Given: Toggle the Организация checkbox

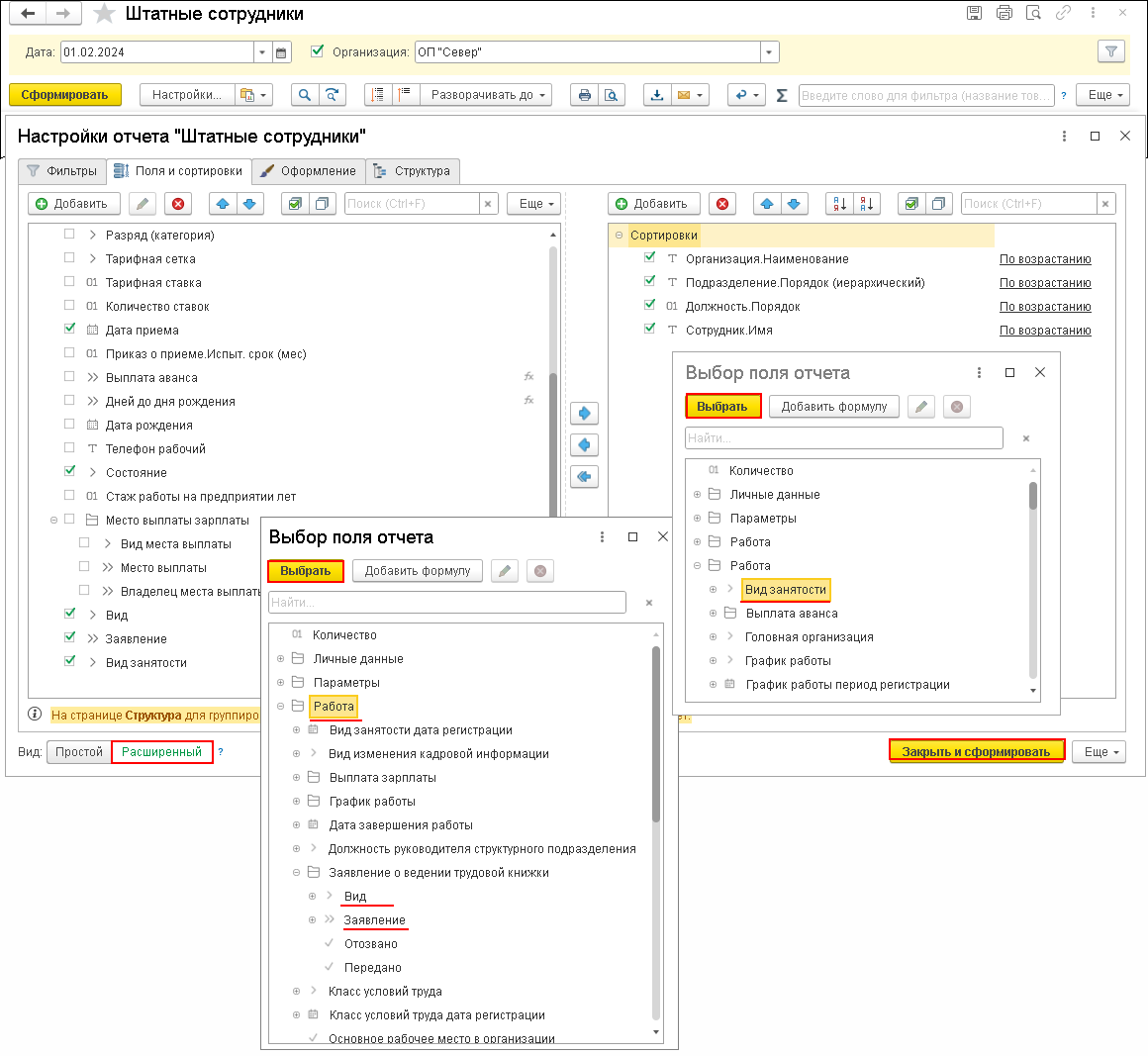Looking at the screenshot, I should pyautogui.click(x=317, y=51).
